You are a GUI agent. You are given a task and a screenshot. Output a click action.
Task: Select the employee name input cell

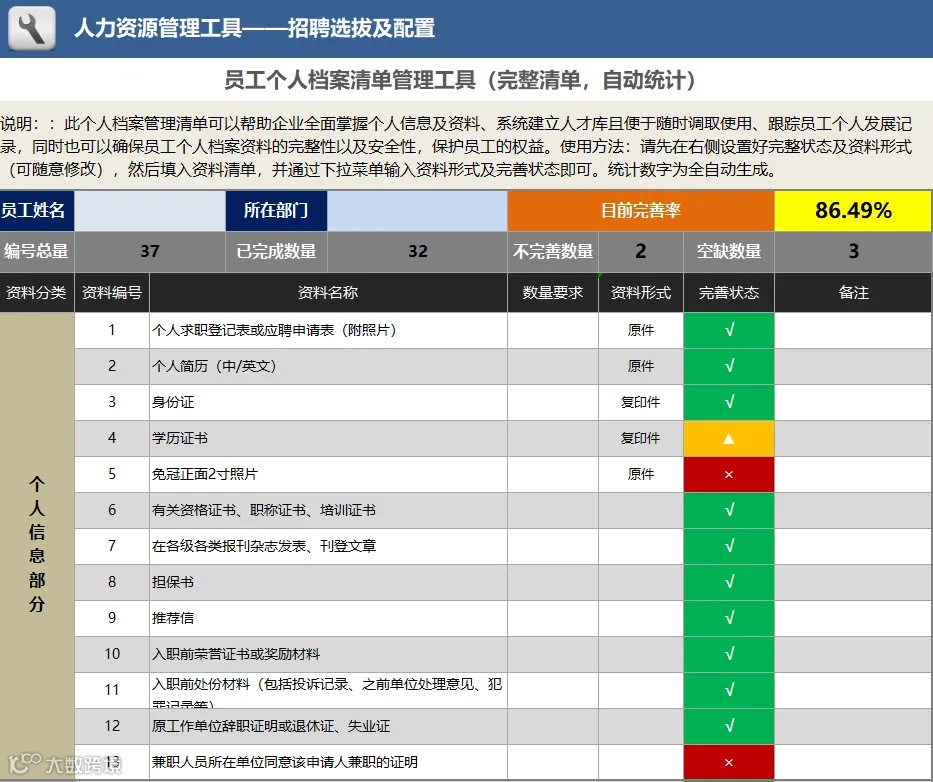pyautogui.click(x=150, y=211)
